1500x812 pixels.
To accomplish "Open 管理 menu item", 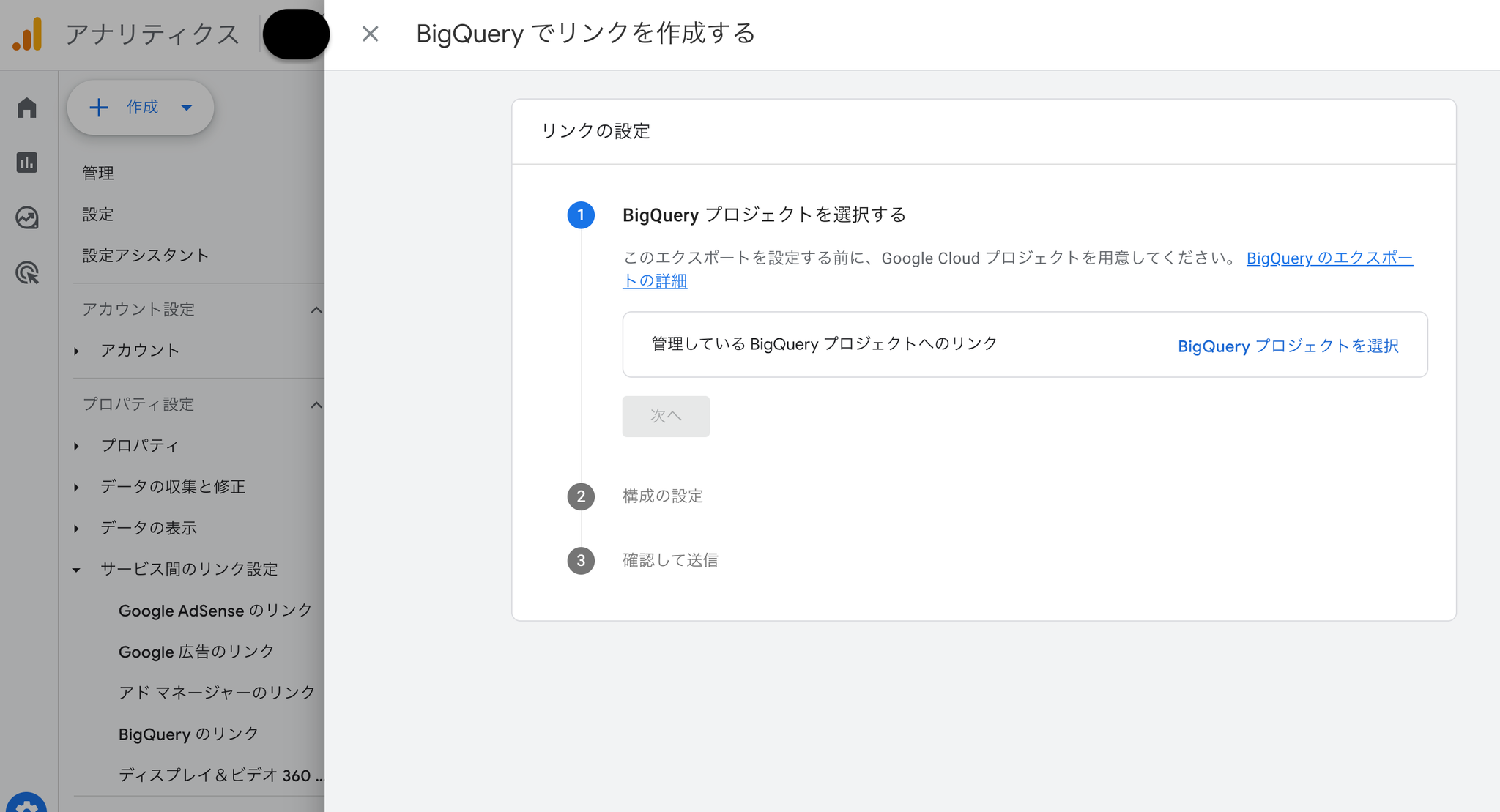I will 98,173.
